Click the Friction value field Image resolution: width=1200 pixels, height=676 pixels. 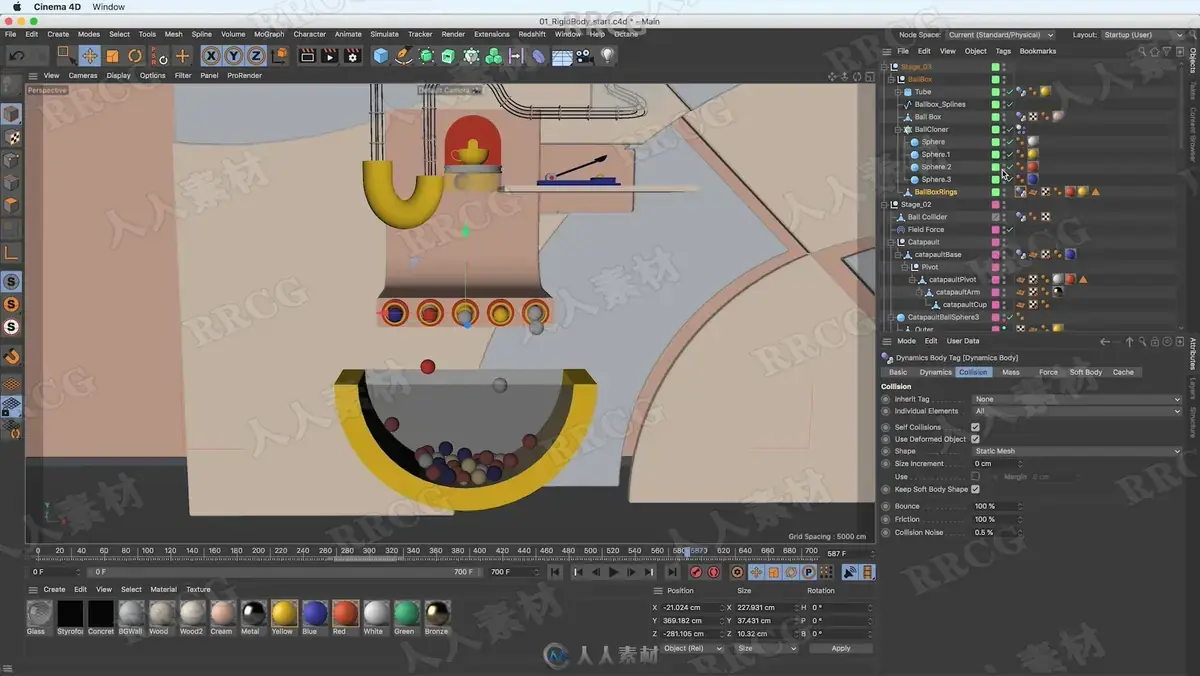(x=995, y=519)
